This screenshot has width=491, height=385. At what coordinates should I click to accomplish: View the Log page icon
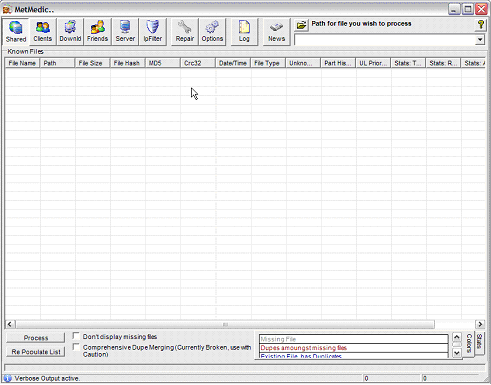(x=244, y=31)
